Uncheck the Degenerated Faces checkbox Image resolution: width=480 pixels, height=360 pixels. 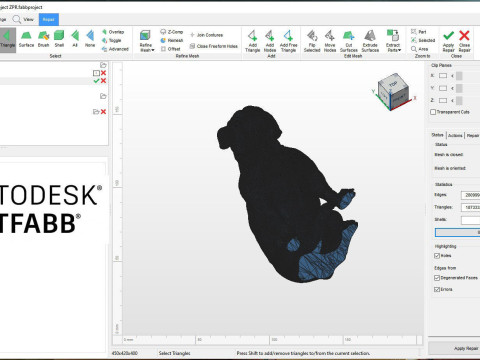437,278
